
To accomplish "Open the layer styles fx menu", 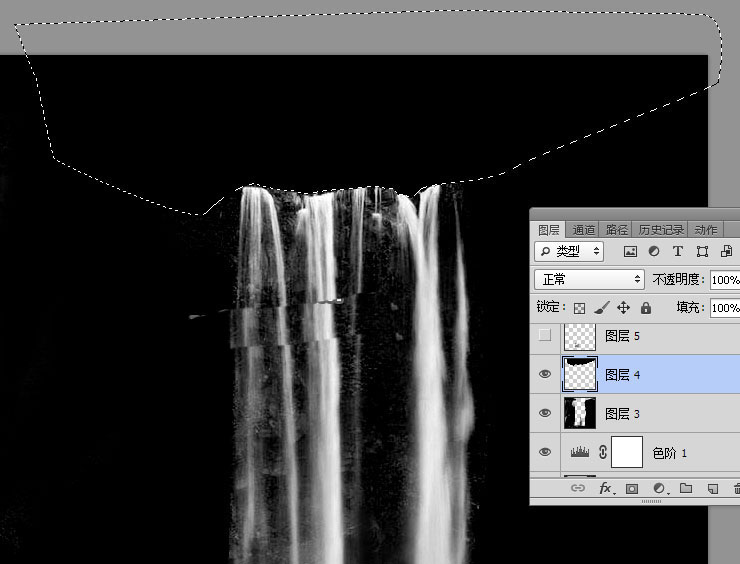I will click(x=605, y=489).
